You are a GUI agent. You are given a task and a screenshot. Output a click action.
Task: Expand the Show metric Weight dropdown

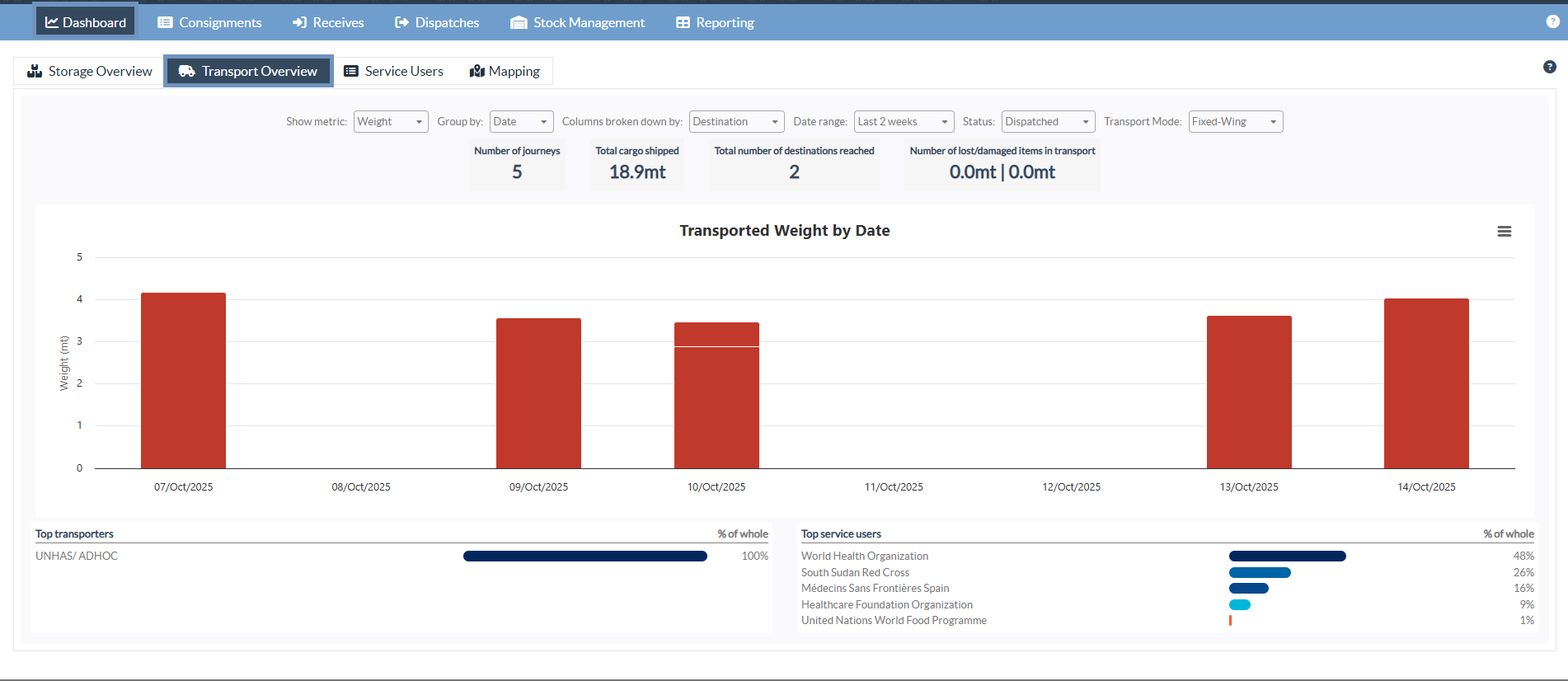click(x=391, y=121)
